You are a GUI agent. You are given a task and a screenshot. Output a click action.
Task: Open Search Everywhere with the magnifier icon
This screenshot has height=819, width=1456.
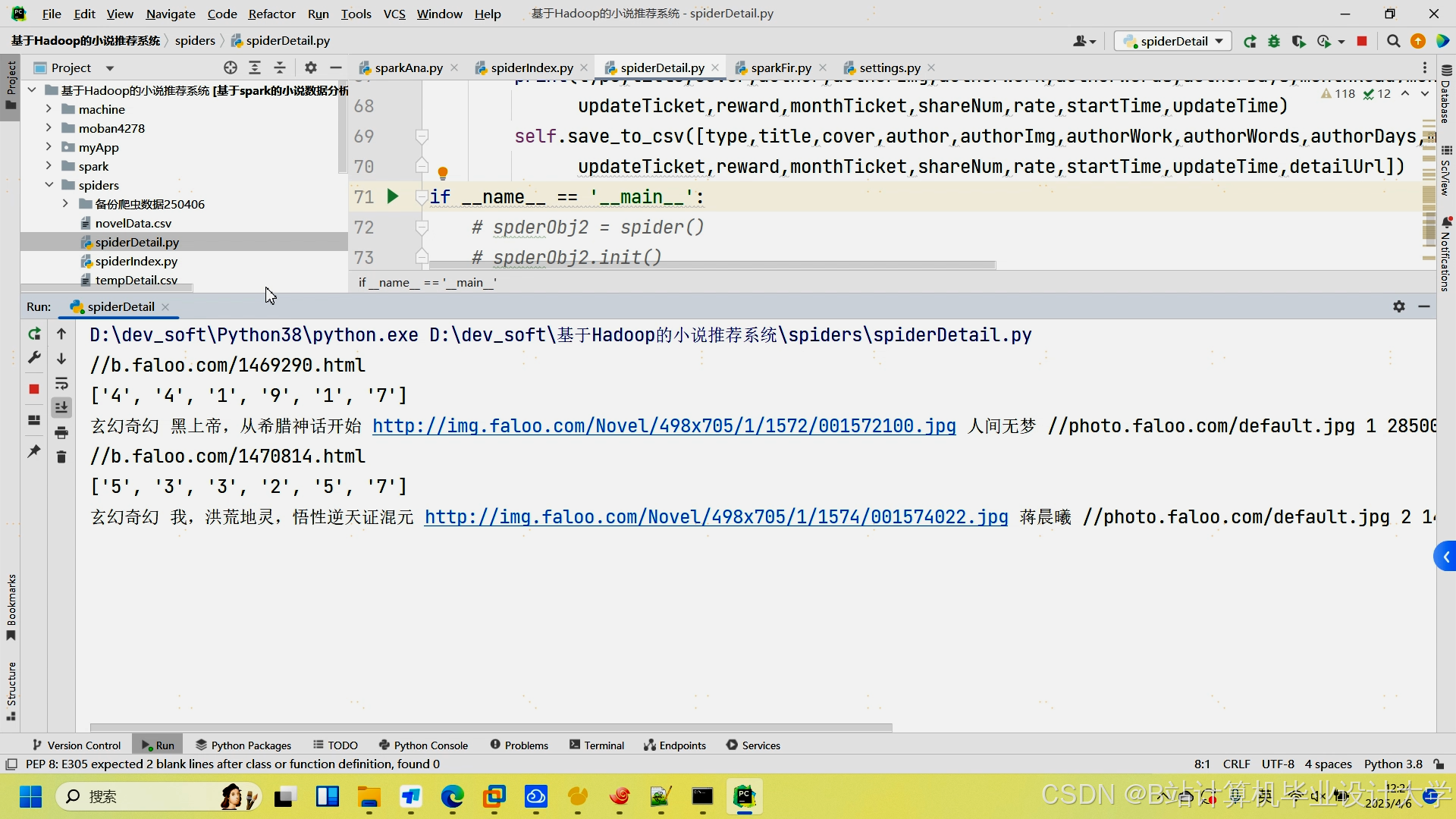click(1393, 42)
